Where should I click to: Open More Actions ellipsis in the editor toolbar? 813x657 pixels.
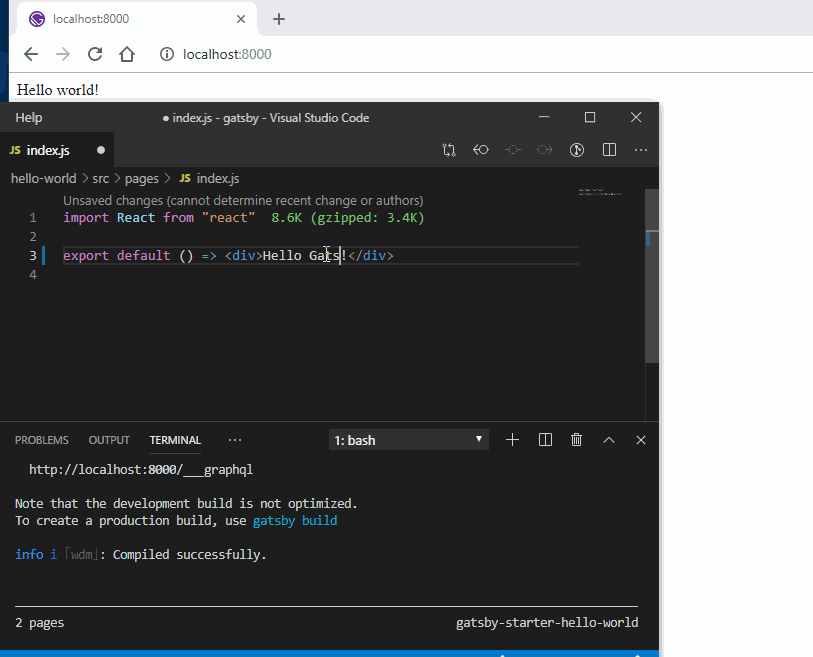point(640,149)
